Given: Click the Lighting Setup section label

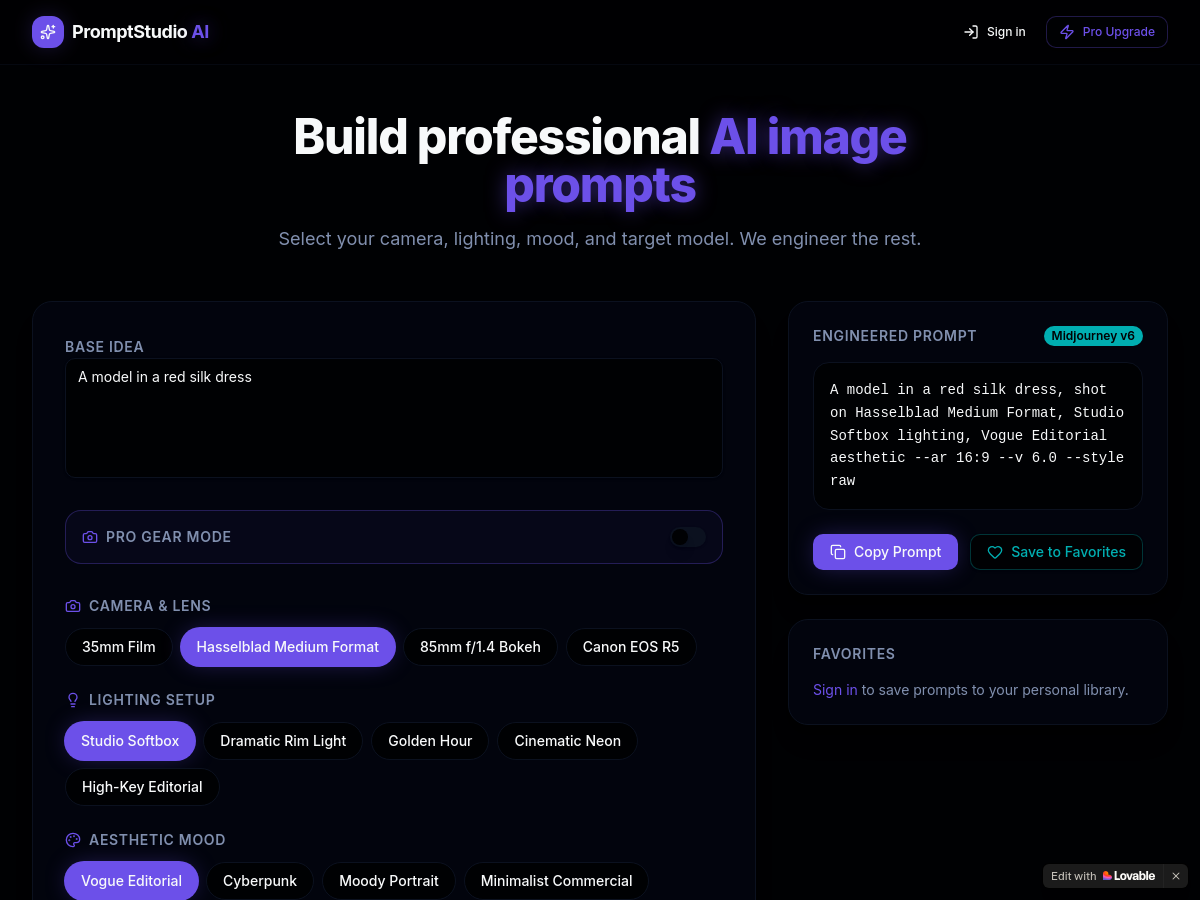Looking at the screenshot, I should coord(152,700).
